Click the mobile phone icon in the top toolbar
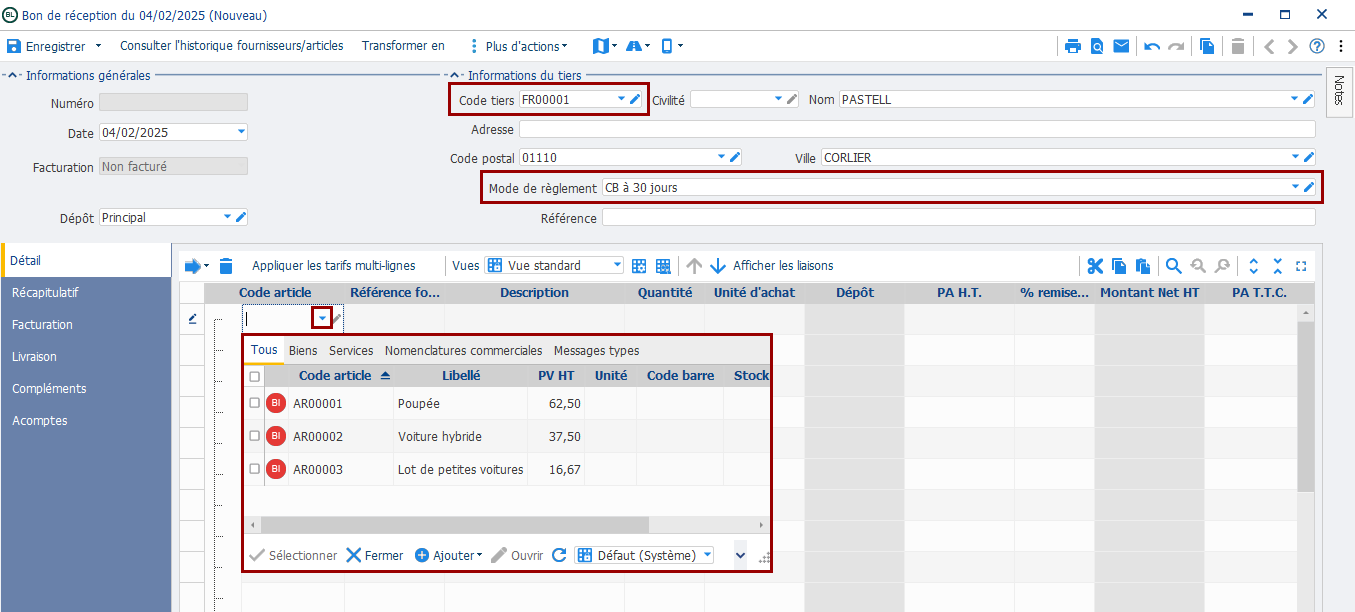 point(667,46)
